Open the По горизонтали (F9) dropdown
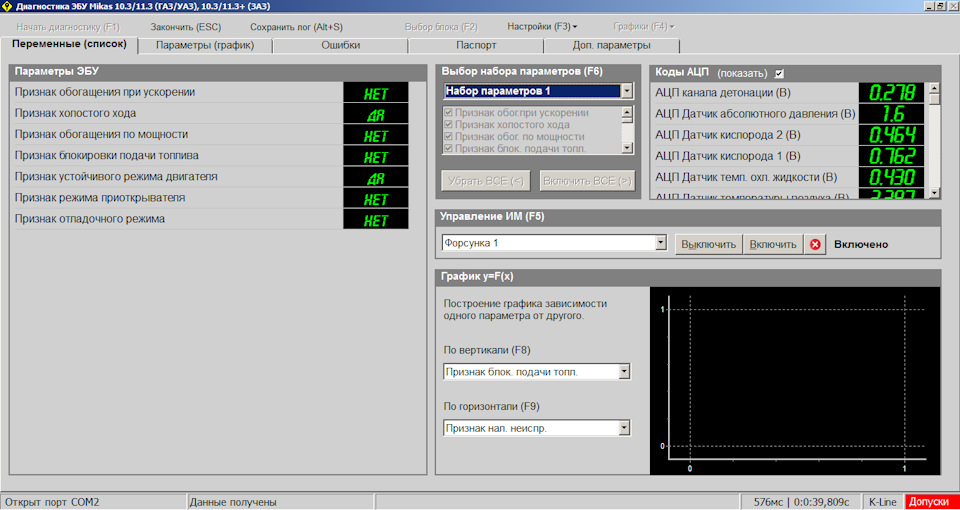960x510 pixels. pos(624,428)
